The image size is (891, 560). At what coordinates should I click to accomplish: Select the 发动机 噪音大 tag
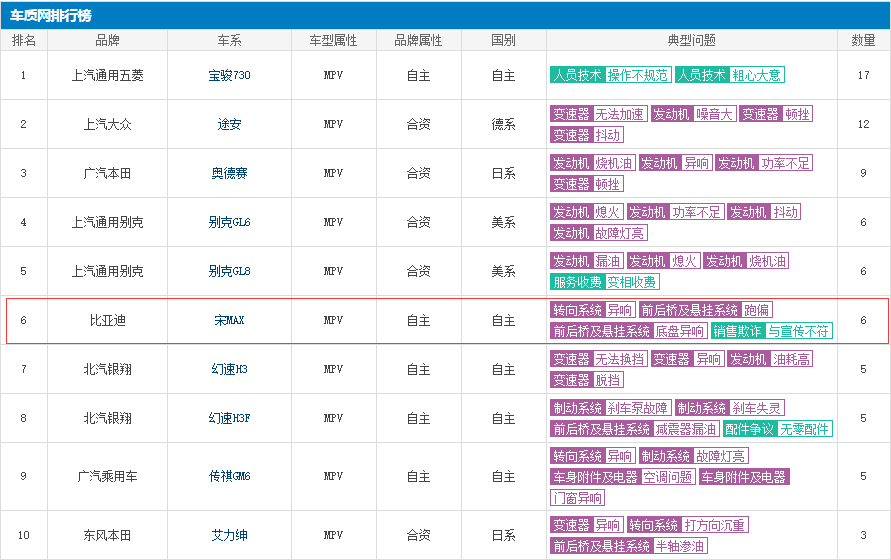pyautogui.click(x=693, y=114)
